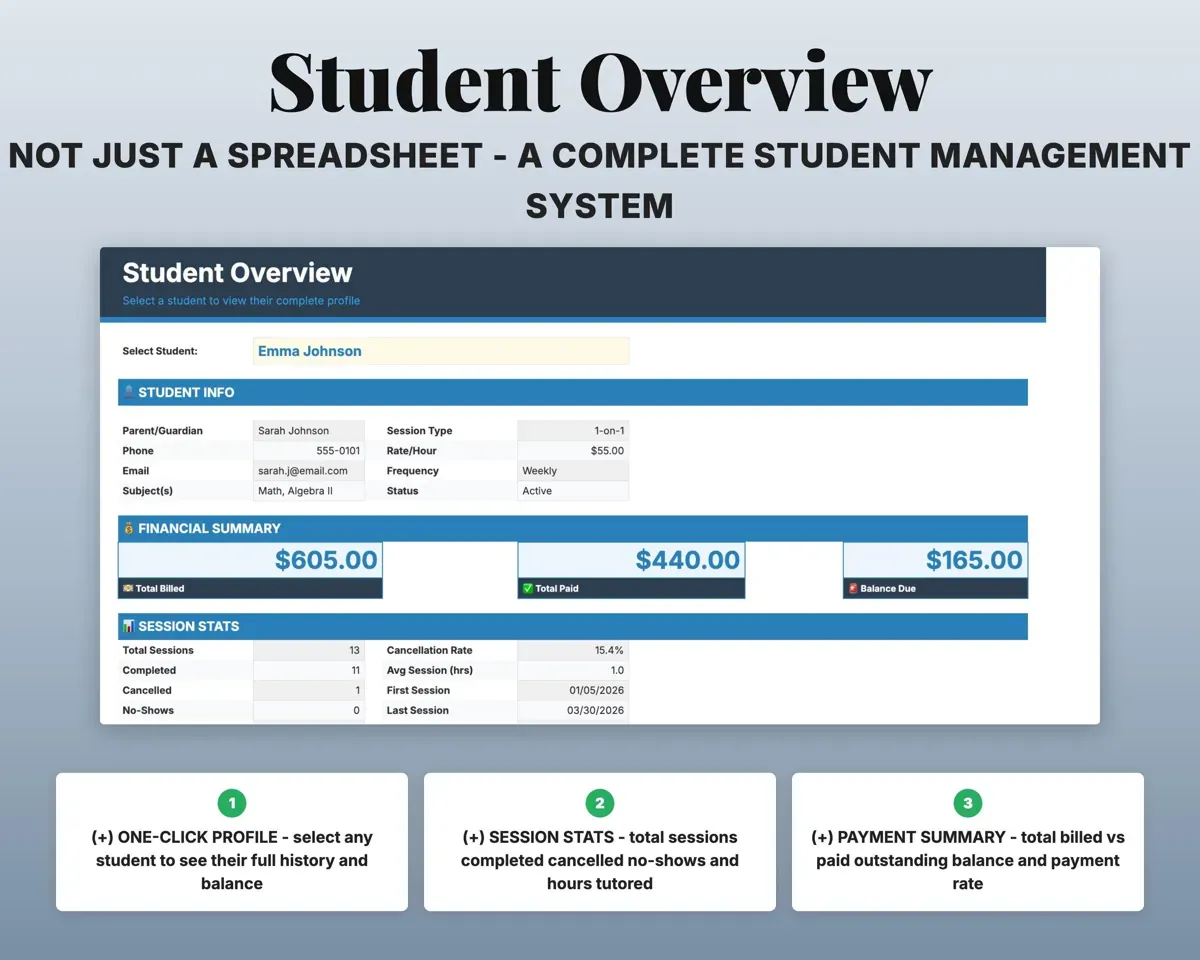Click the Total Paid caption
1200x960 pixels.
pos(557,588)
